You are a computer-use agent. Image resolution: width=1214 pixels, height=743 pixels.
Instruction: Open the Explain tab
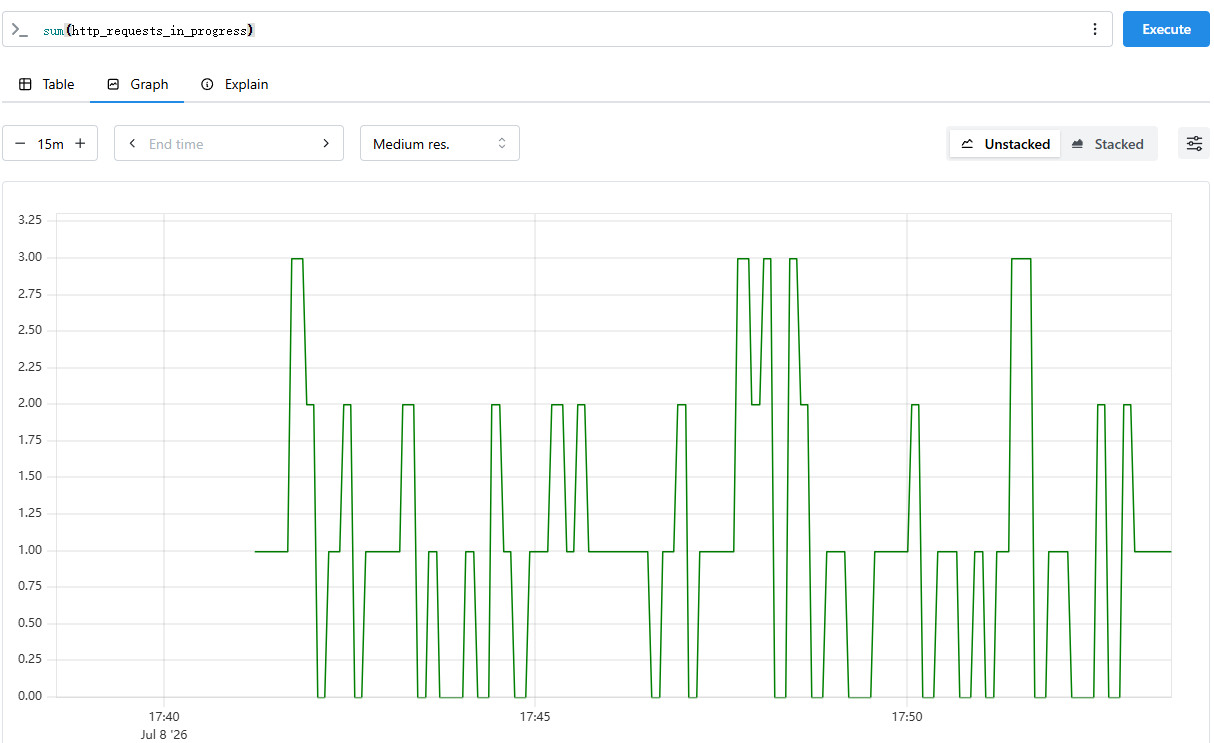[234, 84]
